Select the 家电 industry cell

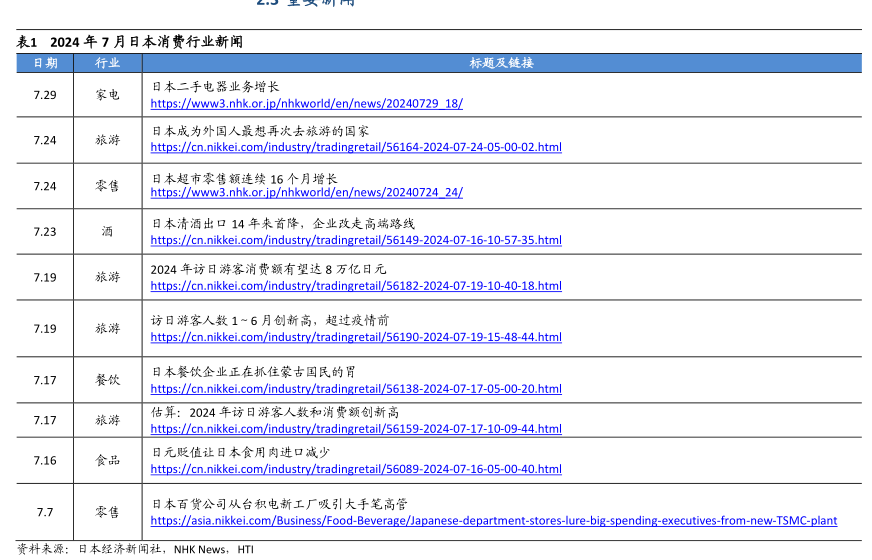coord(107,95)
